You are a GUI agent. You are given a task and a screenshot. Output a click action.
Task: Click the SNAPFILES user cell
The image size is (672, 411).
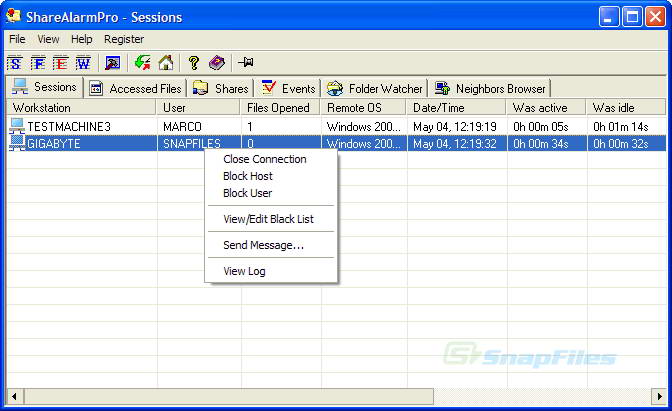[x=192, y=144]
